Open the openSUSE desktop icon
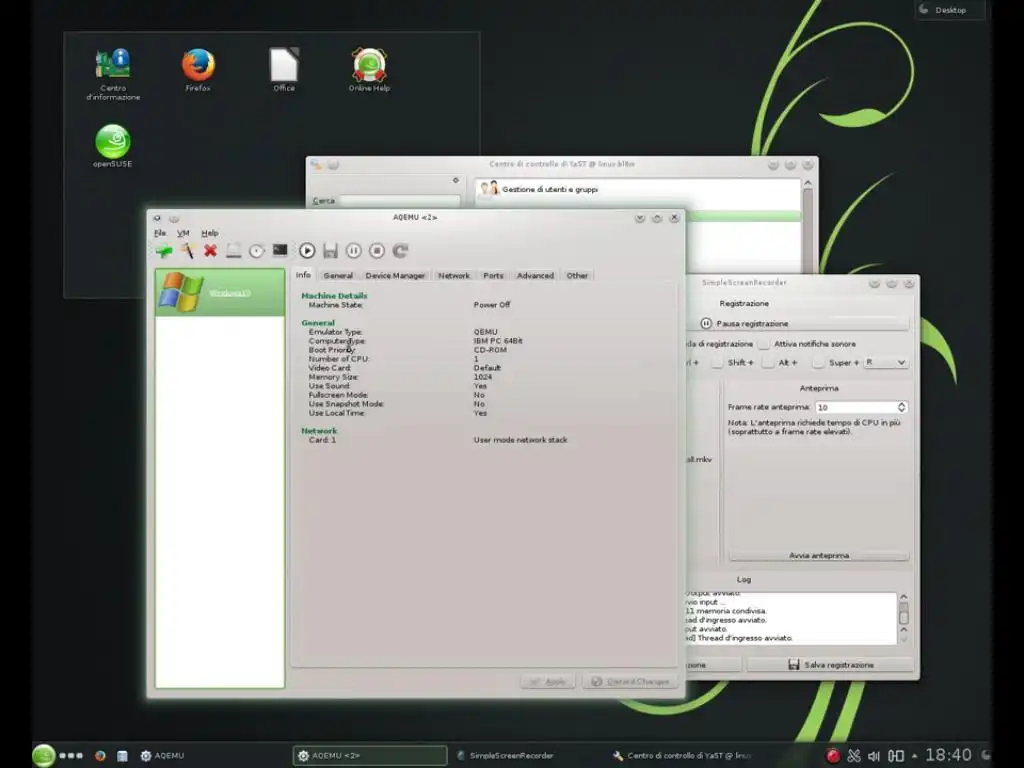Viewport: 1024px width, 768px height. [x=112, y=146]
